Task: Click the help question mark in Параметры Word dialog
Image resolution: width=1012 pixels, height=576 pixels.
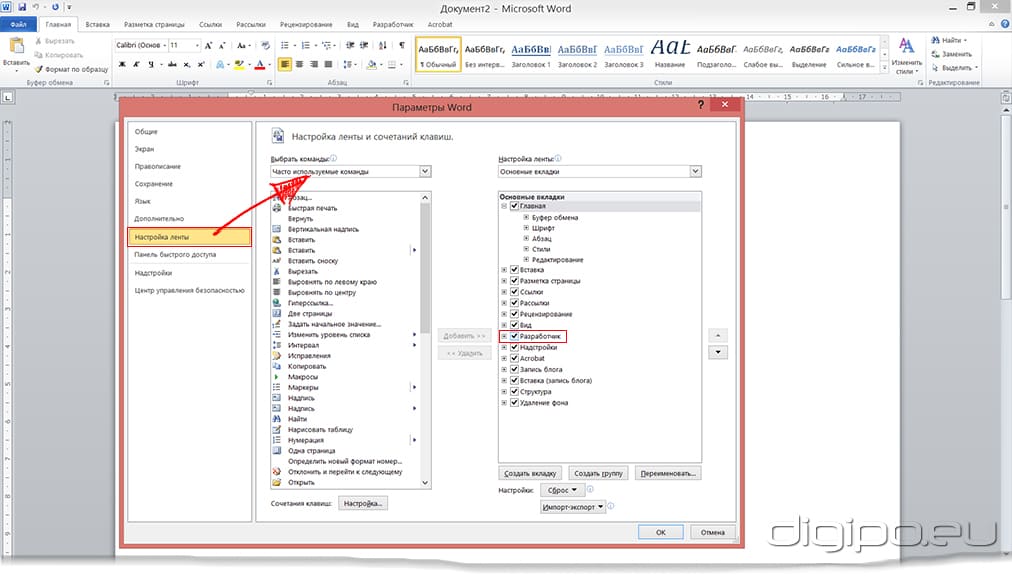Action: 701,104
